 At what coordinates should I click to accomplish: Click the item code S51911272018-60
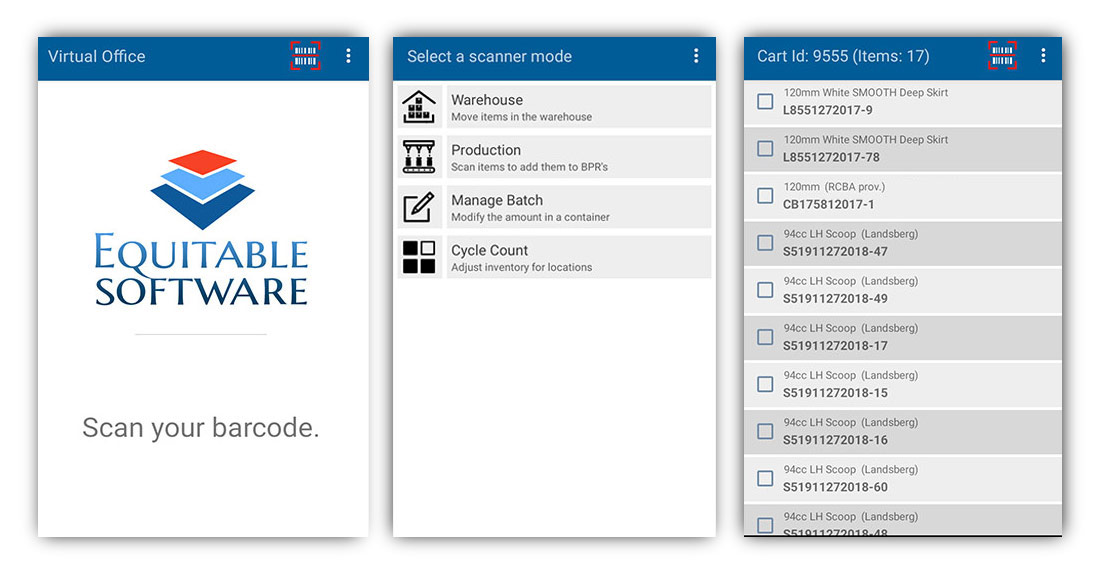tap(836, 487)
